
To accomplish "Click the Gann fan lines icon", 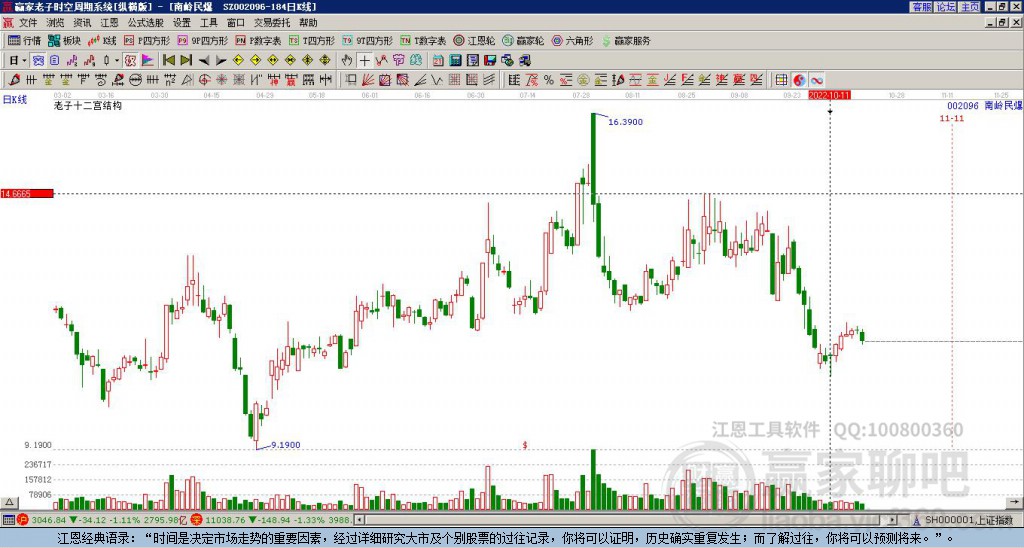I will pos(368,80).
